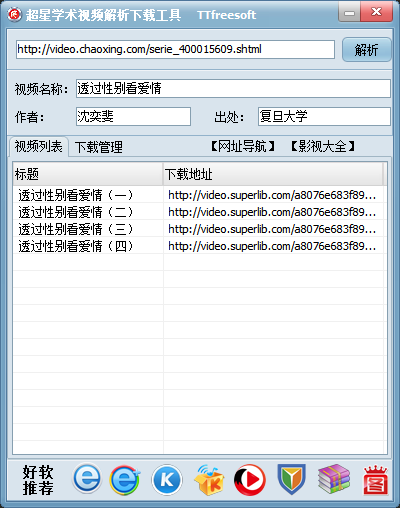The height and width of the screenshot is (508, 400).
Task: Click the 下载地址 column header
Action: [273, 174]
